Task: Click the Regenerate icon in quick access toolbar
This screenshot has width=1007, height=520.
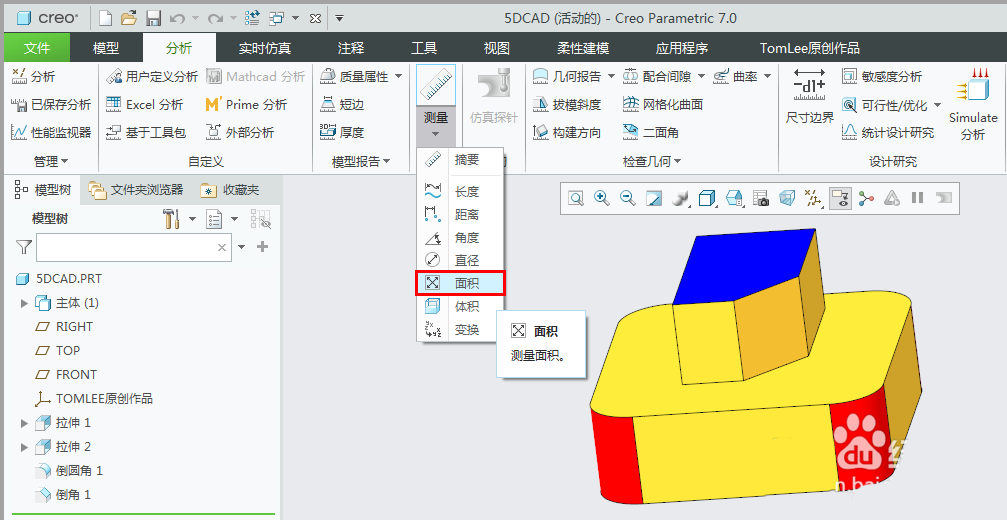Action: click(253, 18)
